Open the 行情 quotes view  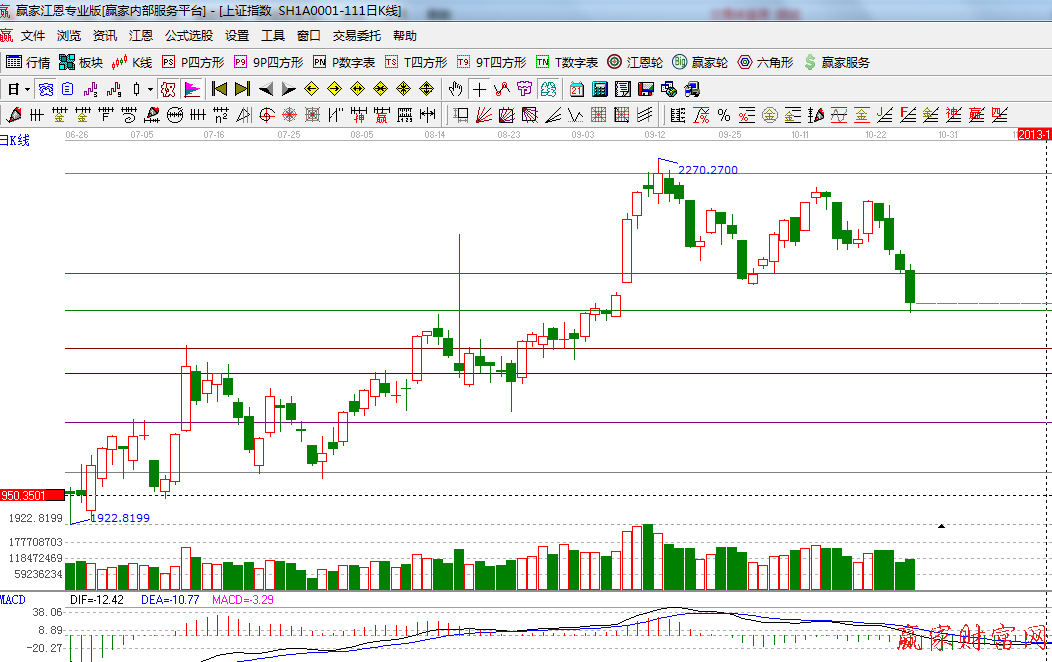click(28, 62)
